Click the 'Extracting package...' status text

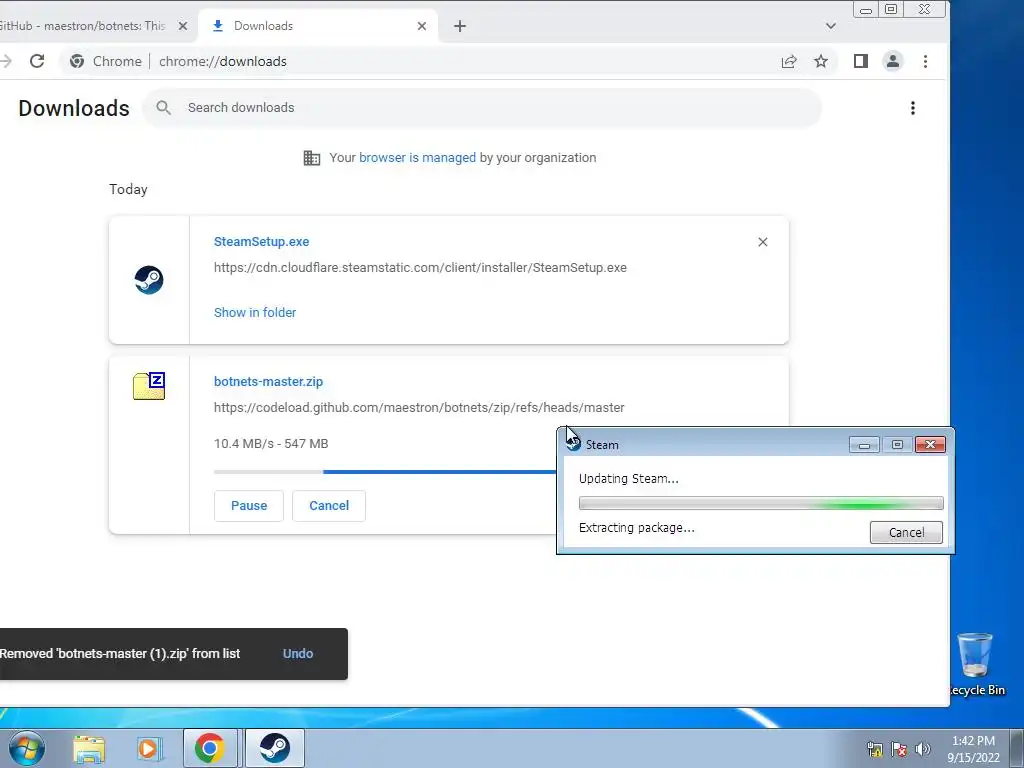click(637, 528)
